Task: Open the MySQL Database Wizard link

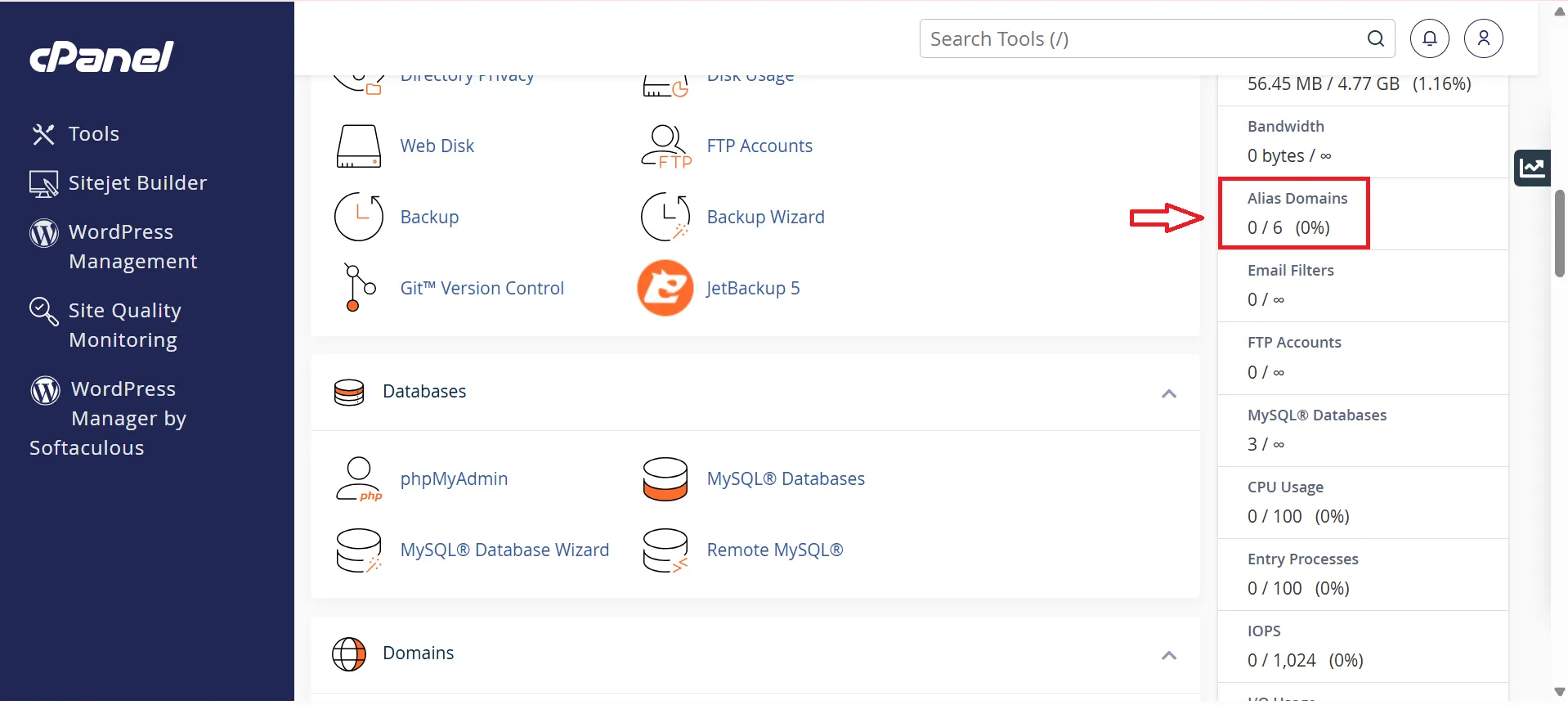Action: point(504,550)
